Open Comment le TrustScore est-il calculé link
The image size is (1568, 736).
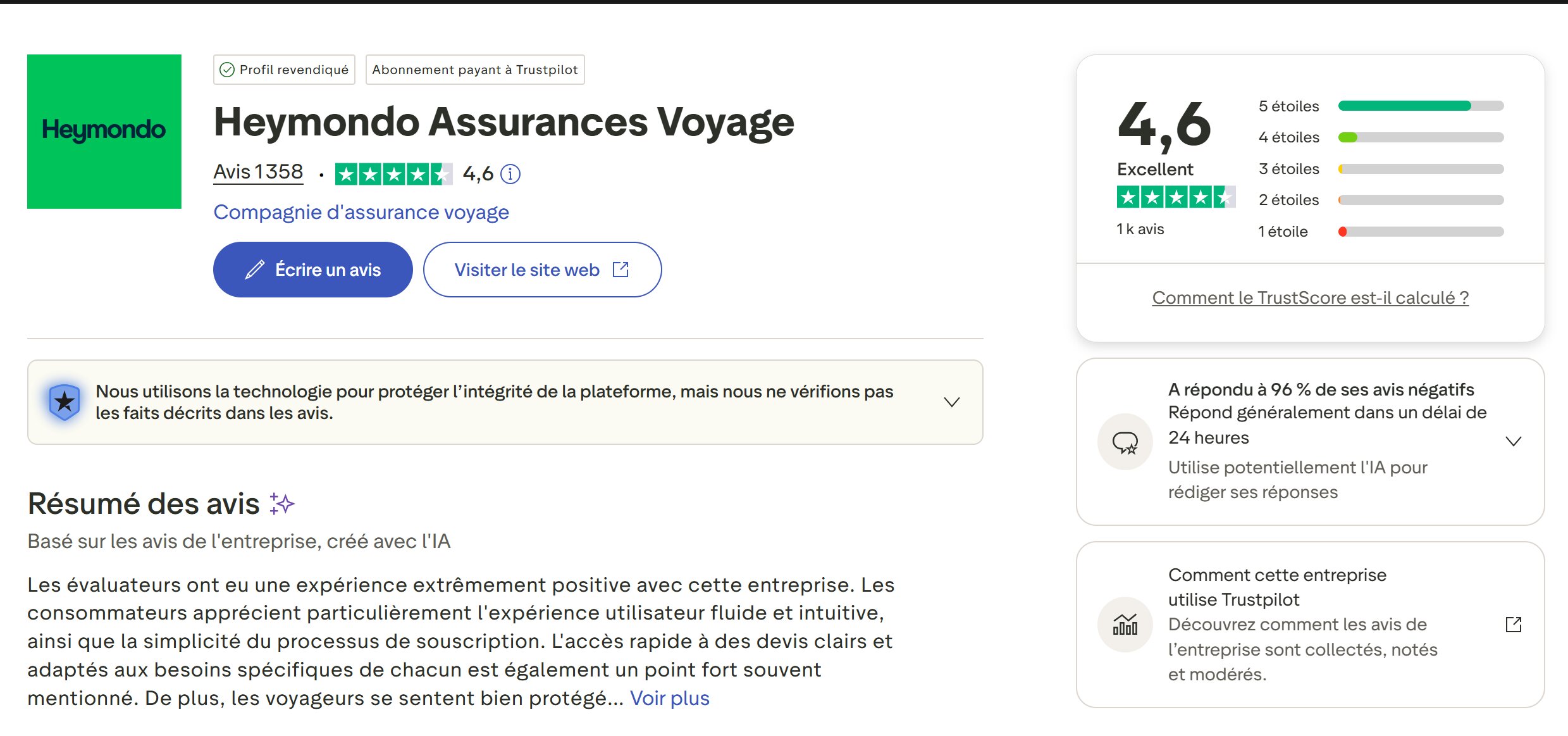coord(1310,298)
